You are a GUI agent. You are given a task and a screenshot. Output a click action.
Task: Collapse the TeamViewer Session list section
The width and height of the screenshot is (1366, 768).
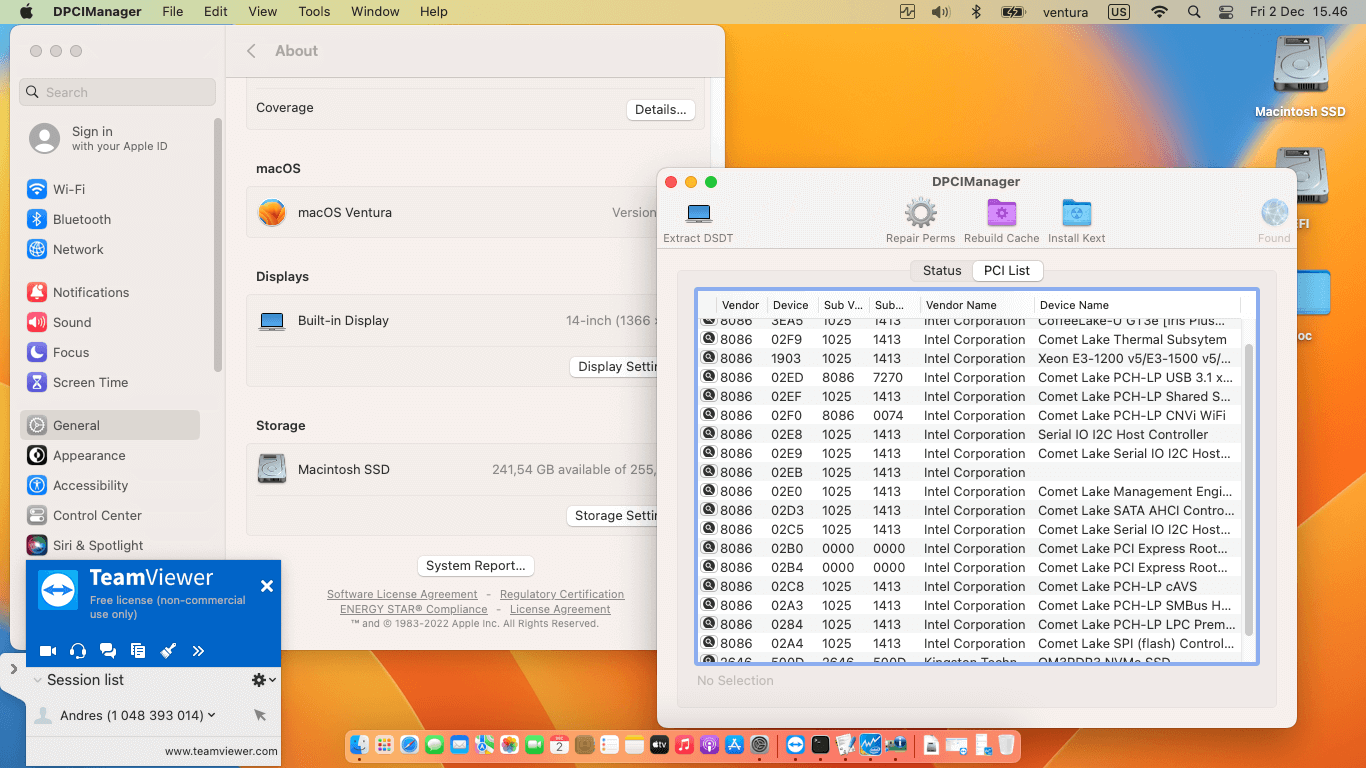[38, 680]
